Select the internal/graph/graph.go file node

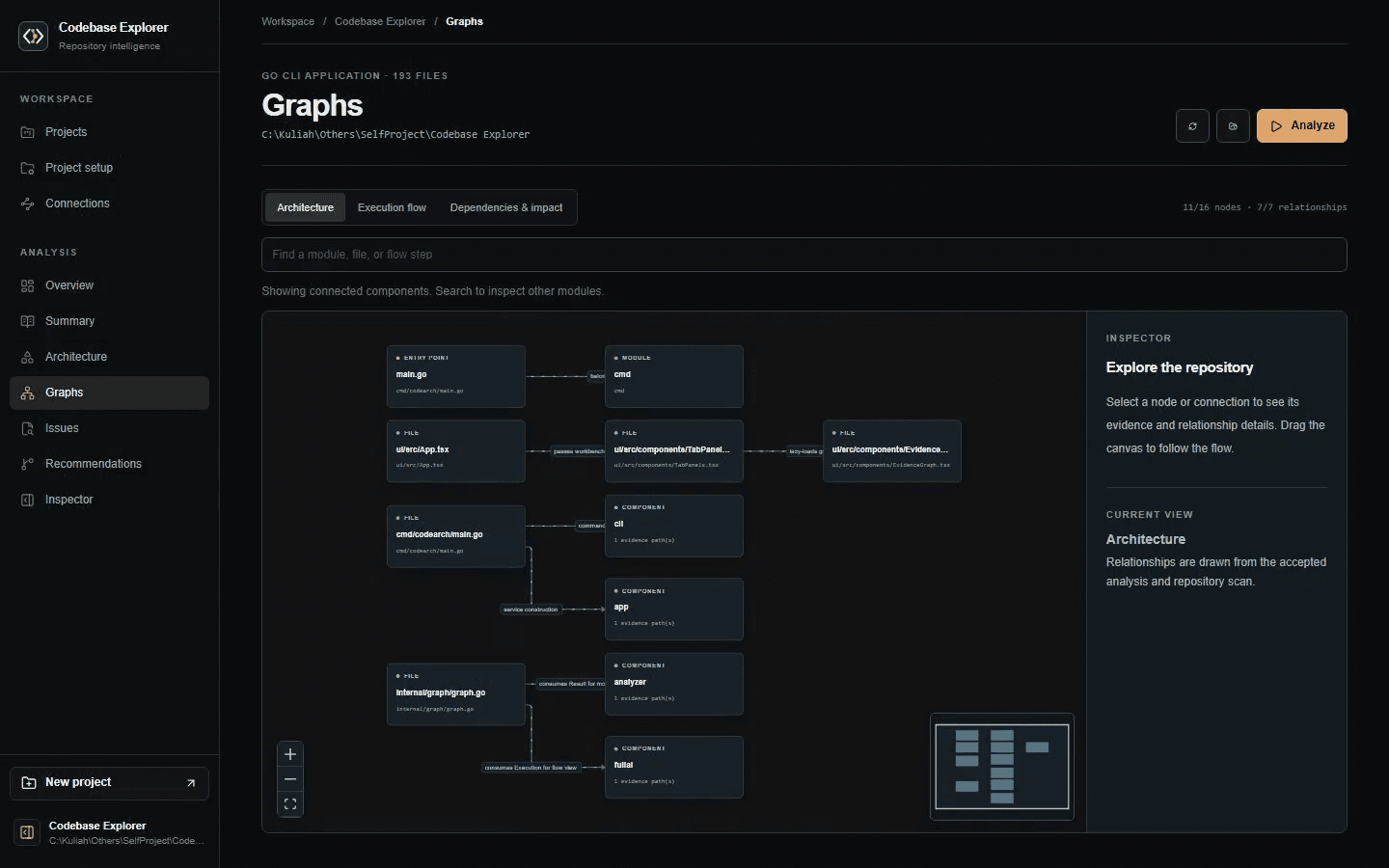tap(456, 694)
